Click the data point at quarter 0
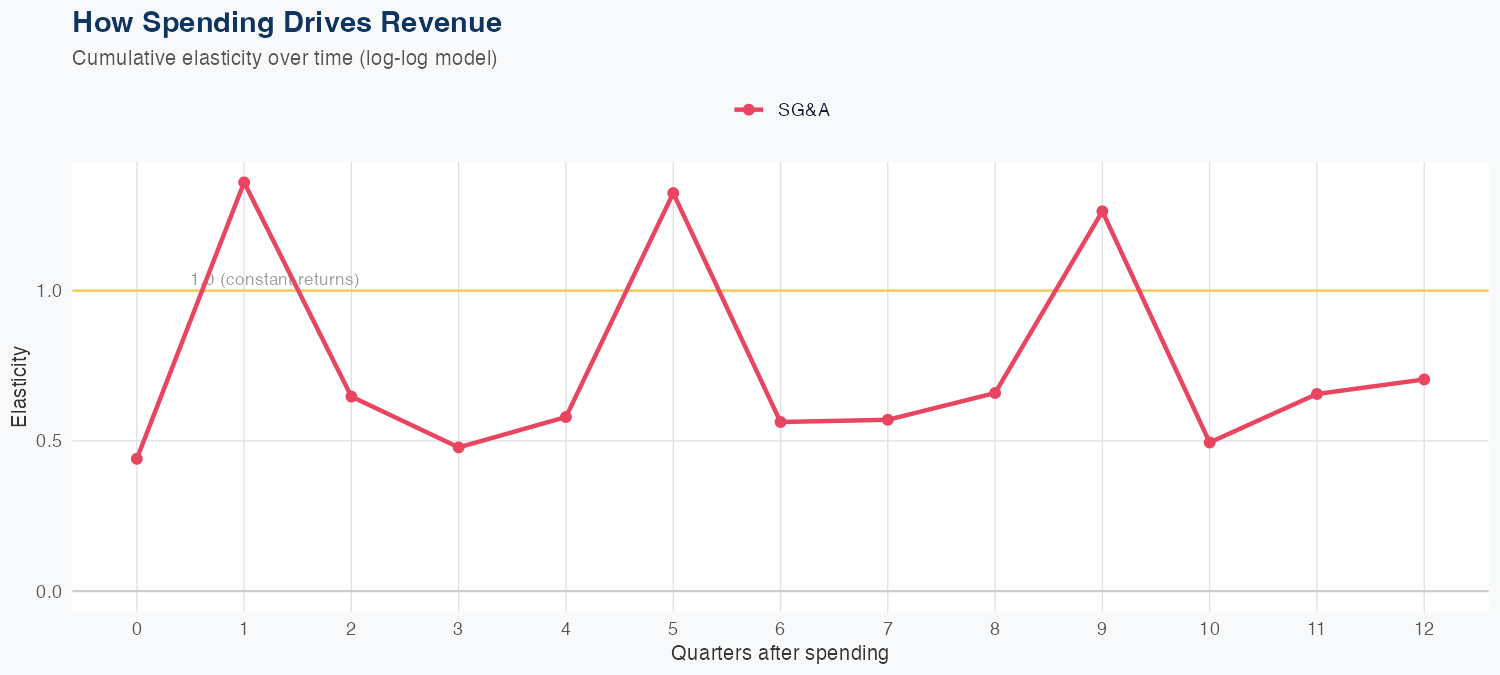 [137, 459]
